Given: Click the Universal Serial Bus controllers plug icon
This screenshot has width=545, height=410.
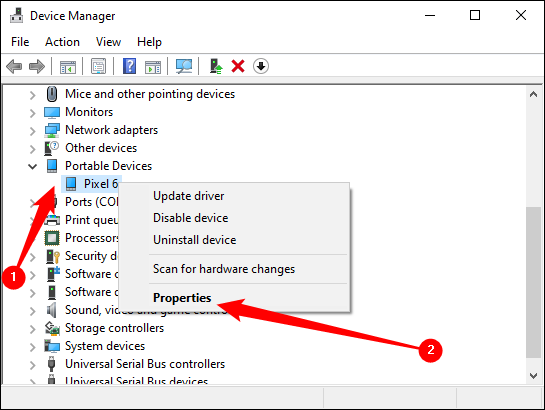Looking at the screenshot, I should 51,364.
